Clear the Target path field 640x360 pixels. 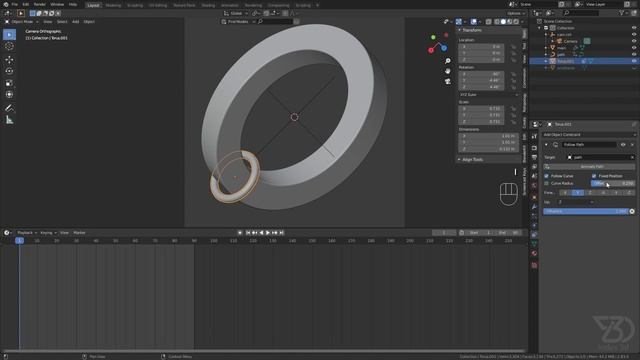click(x=632, y=158)
